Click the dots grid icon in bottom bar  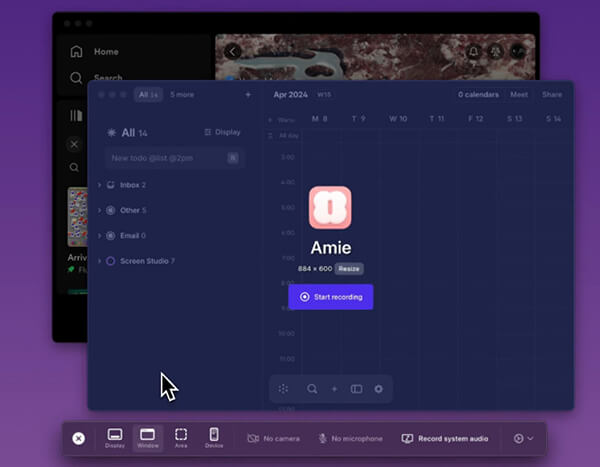(x=283, y=389)
